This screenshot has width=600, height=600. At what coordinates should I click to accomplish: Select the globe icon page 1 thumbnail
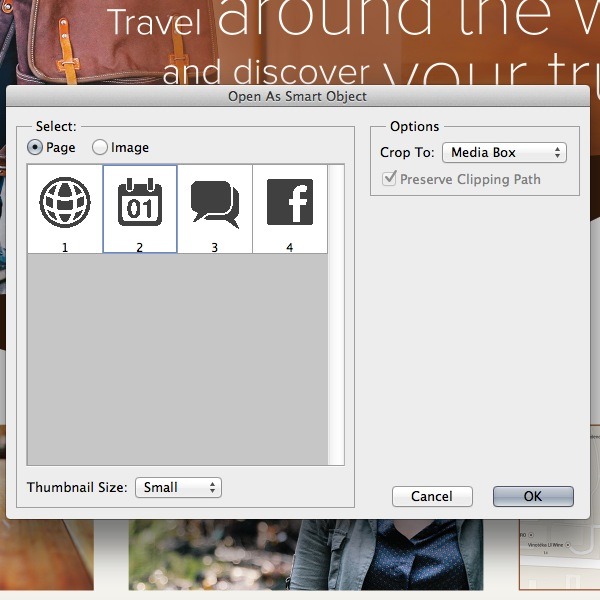point(65,209)
